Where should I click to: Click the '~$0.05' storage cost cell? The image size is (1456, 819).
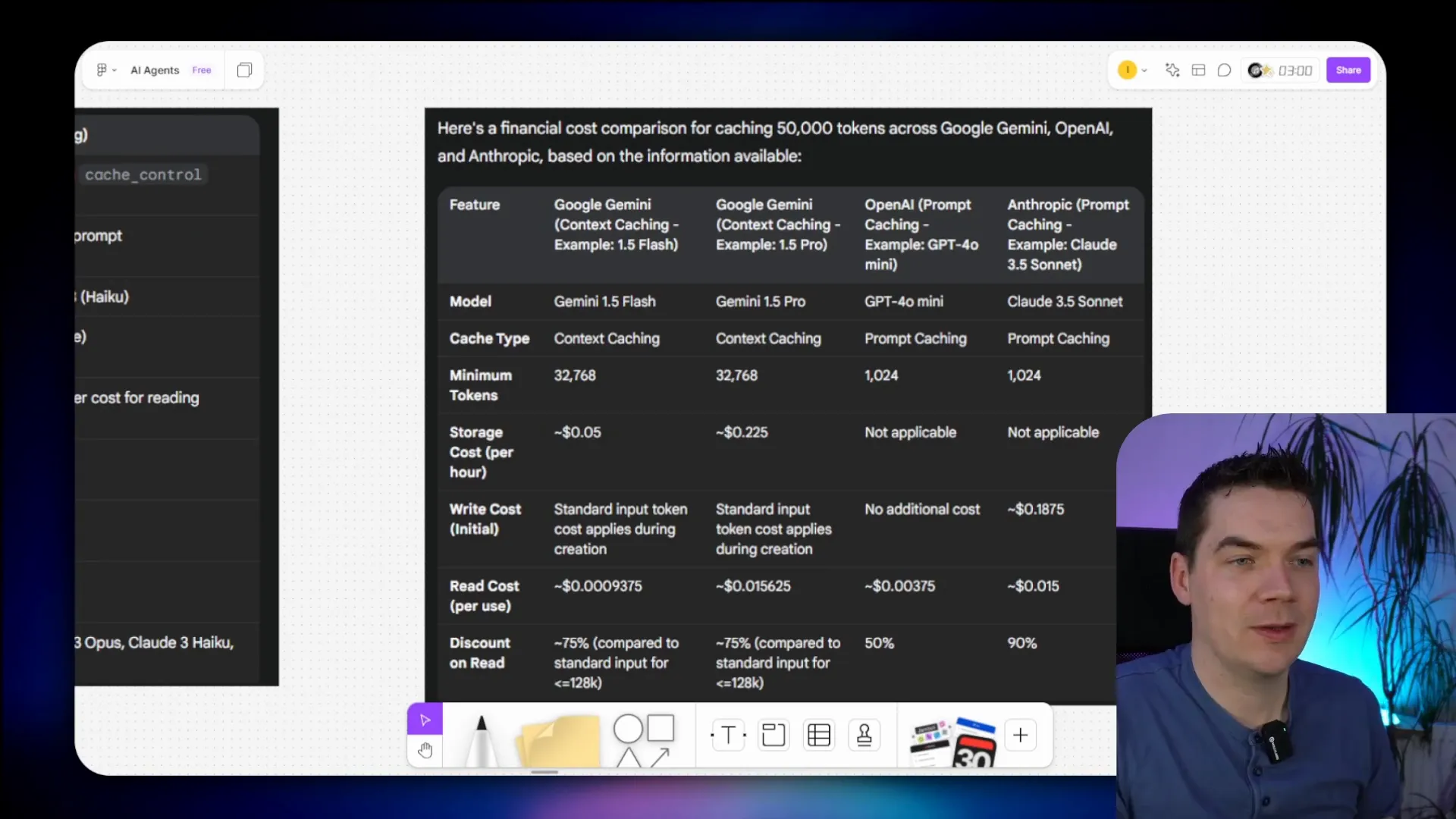(x=577, y=432)
